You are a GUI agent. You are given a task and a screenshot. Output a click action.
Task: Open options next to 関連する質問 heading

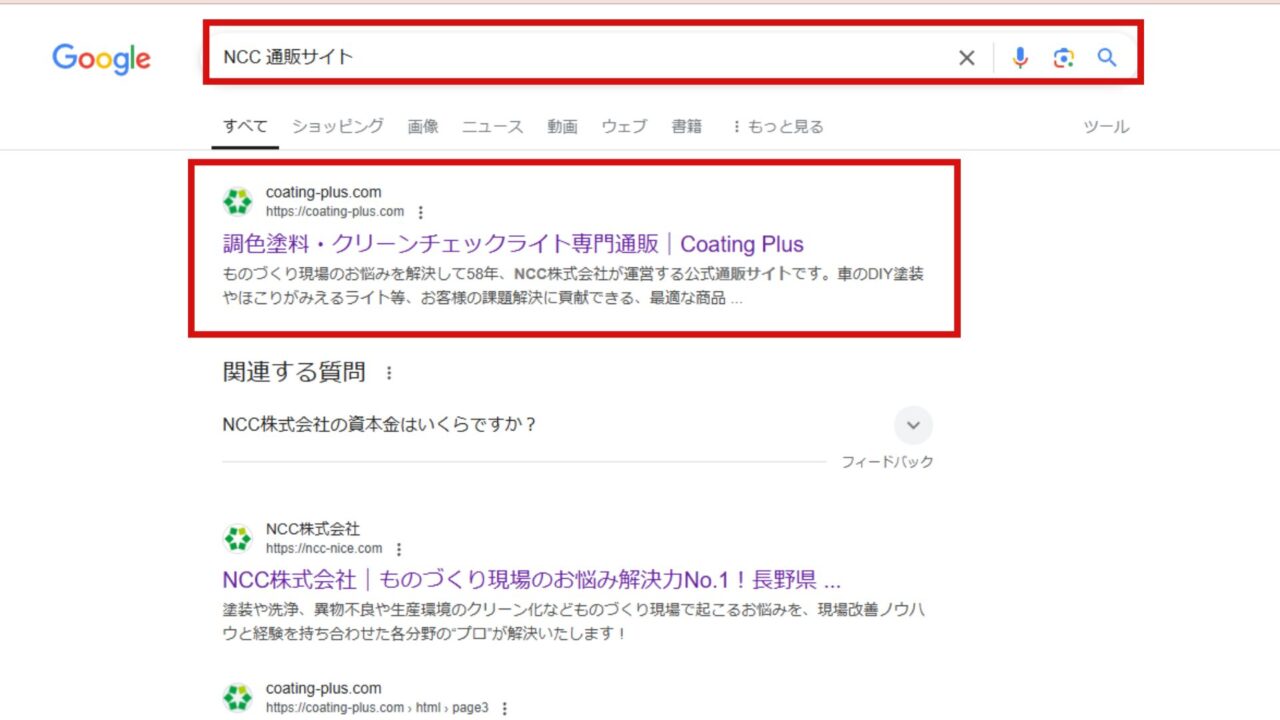(x=389, y=373)
